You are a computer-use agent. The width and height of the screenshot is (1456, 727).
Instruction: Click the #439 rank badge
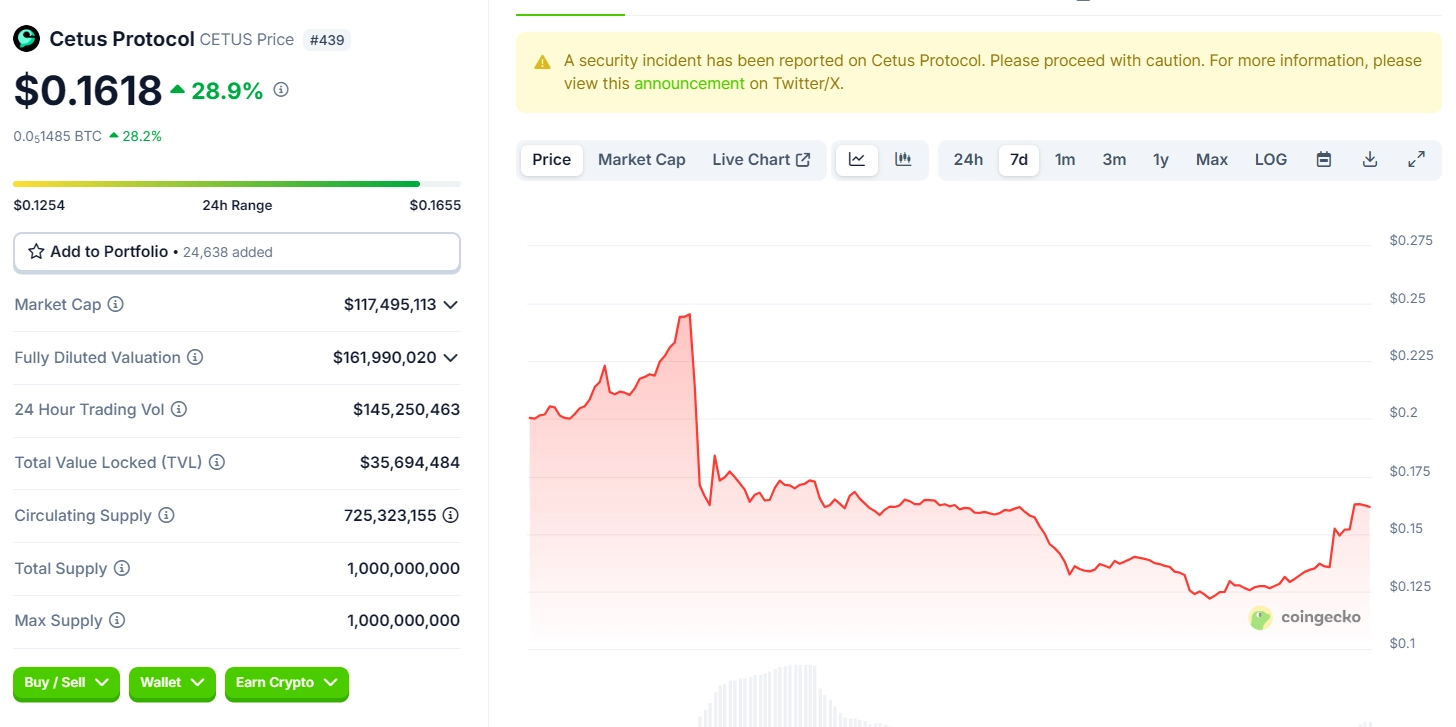pos(327,40)
